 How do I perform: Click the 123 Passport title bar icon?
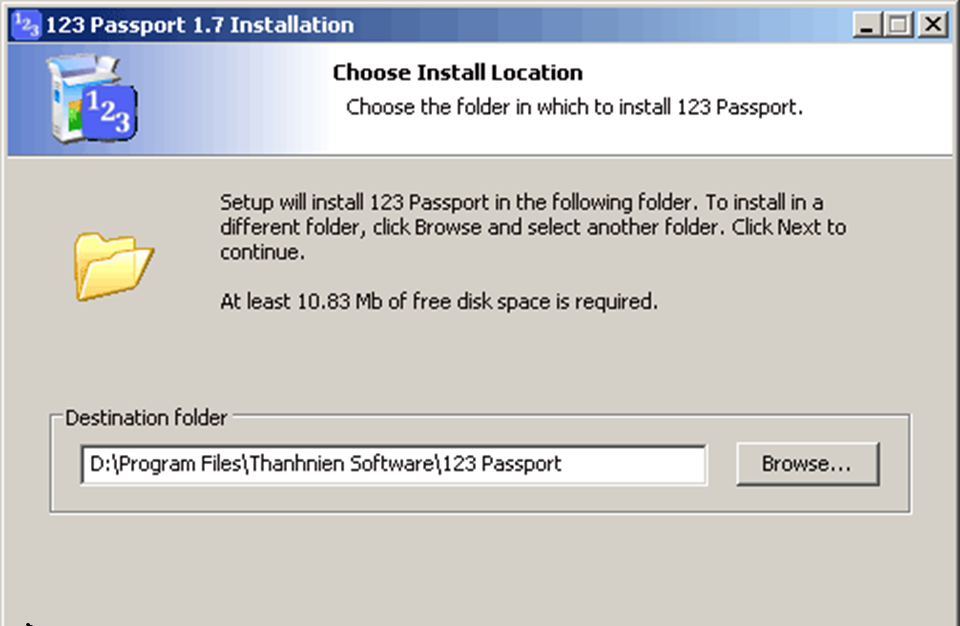[x=26, y=25]
